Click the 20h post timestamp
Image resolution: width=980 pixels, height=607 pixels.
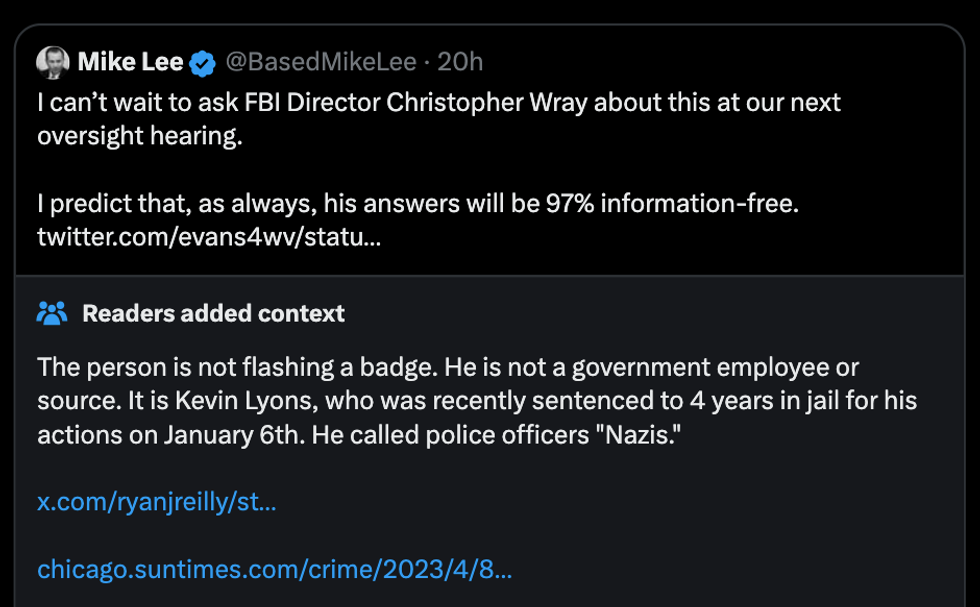(460, 63)
